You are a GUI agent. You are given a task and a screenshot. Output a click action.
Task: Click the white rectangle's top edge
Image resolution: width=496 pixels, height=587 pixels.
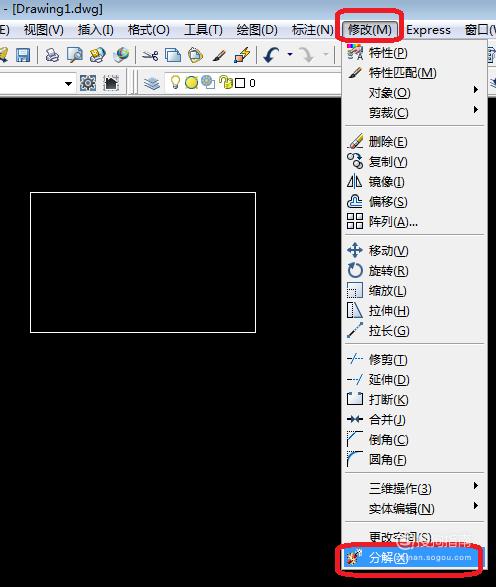point(143,193)
